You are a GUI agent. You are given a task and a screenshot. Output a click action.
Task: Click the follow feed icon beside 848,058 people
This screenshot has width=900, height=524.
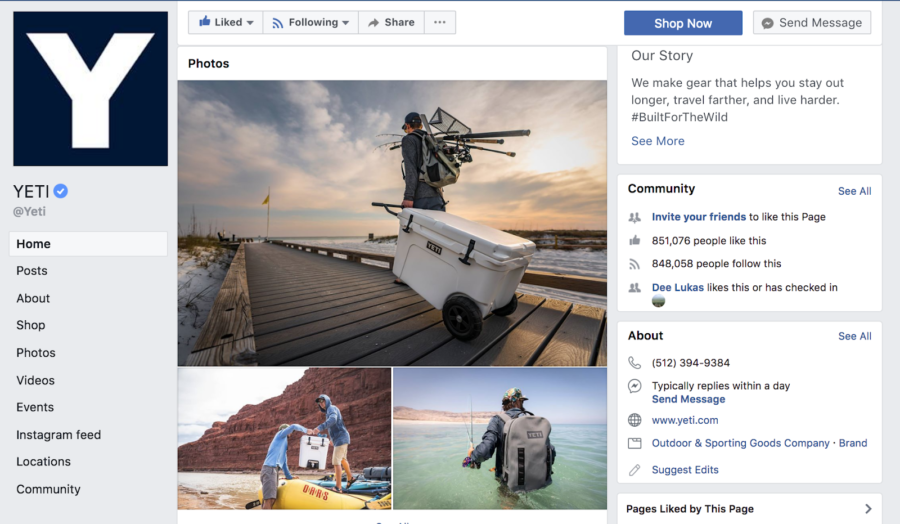(634, 264)
